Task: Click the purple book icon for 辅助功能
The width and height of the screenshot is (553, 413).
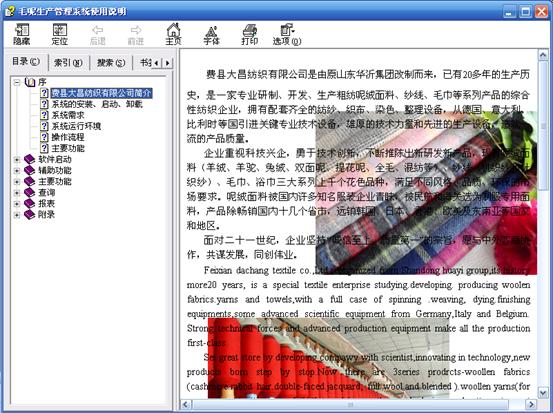Action: tap(29, 170)
